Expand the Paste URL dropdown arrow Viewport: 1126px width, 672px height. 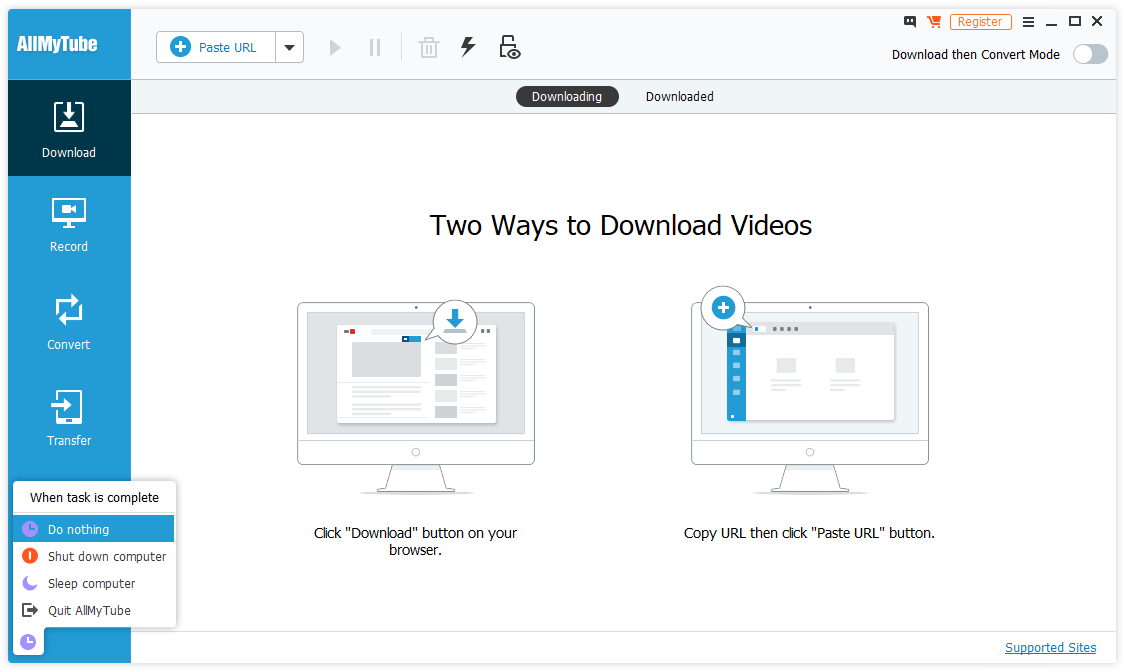(x=289, y=47)
